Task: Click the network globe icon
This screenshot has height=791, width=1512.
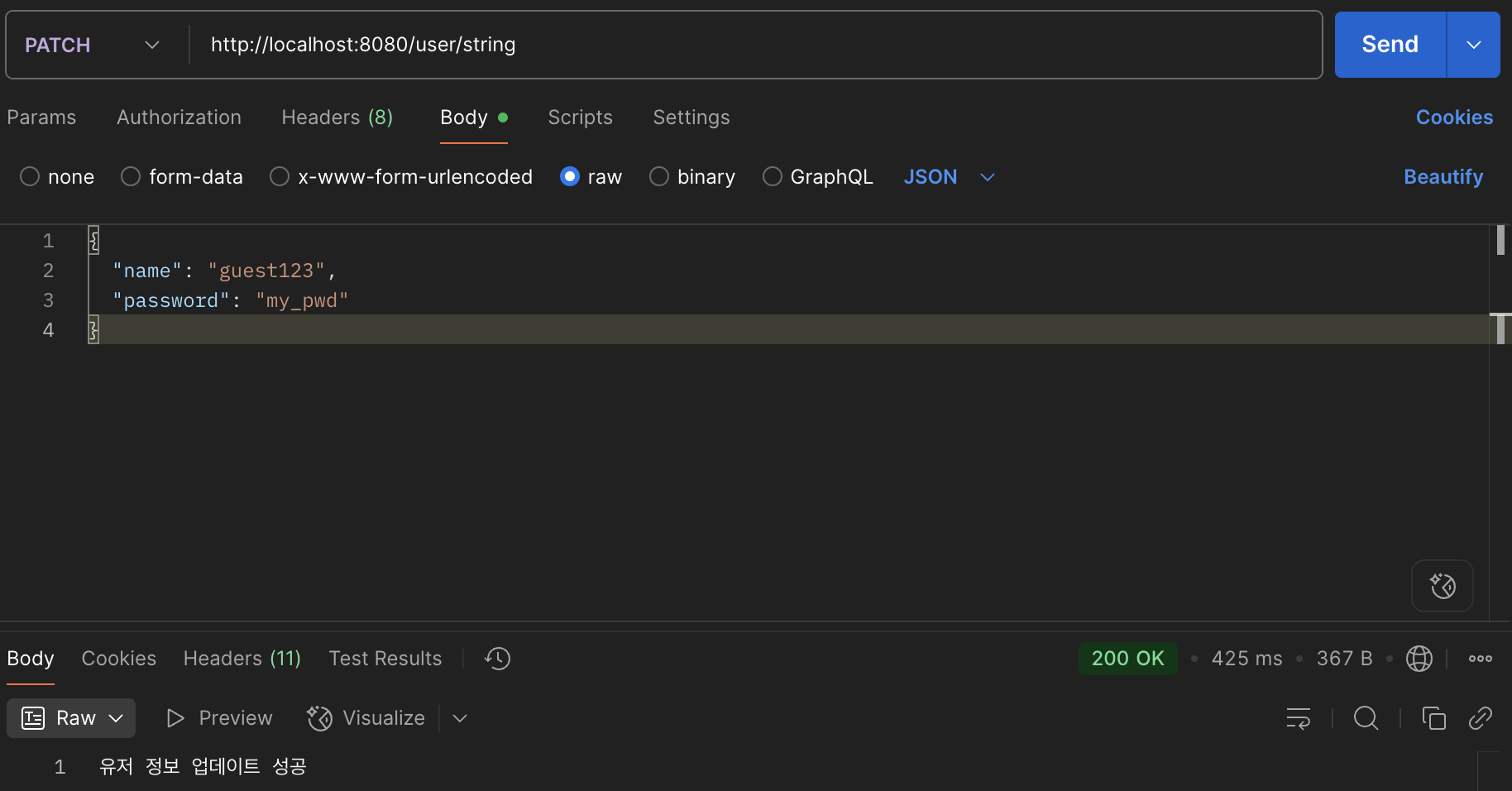Action: (1419, 659)
